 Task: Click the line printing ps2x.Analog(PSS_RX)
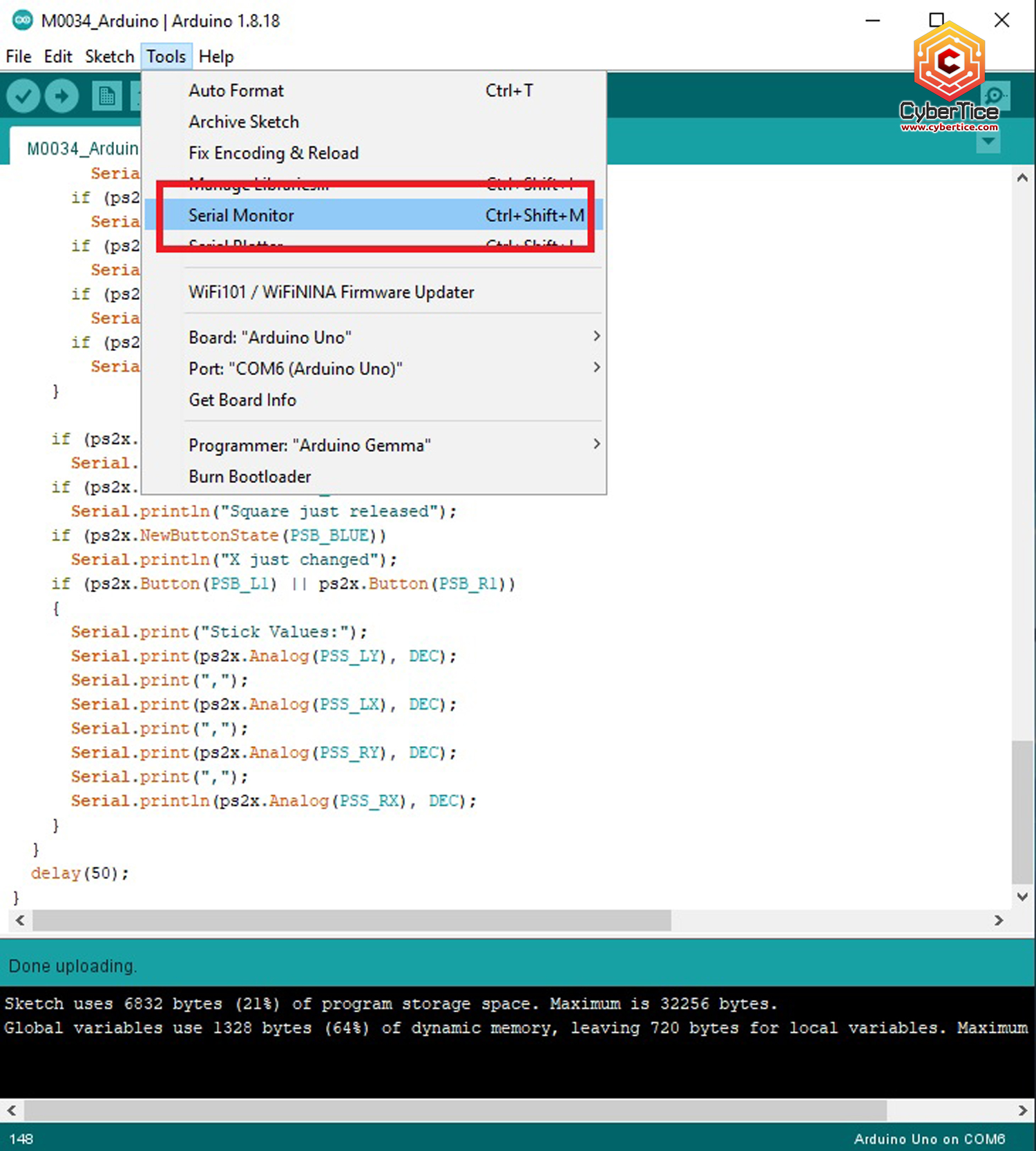pos(274,801)
